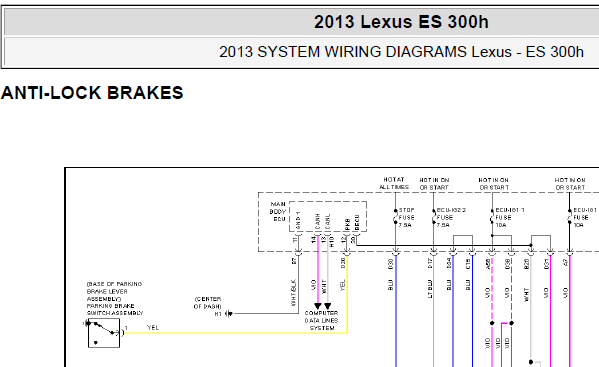Click the horizontal 'YEL' label by the switch
599x367 pixels.
click(153, 328)
